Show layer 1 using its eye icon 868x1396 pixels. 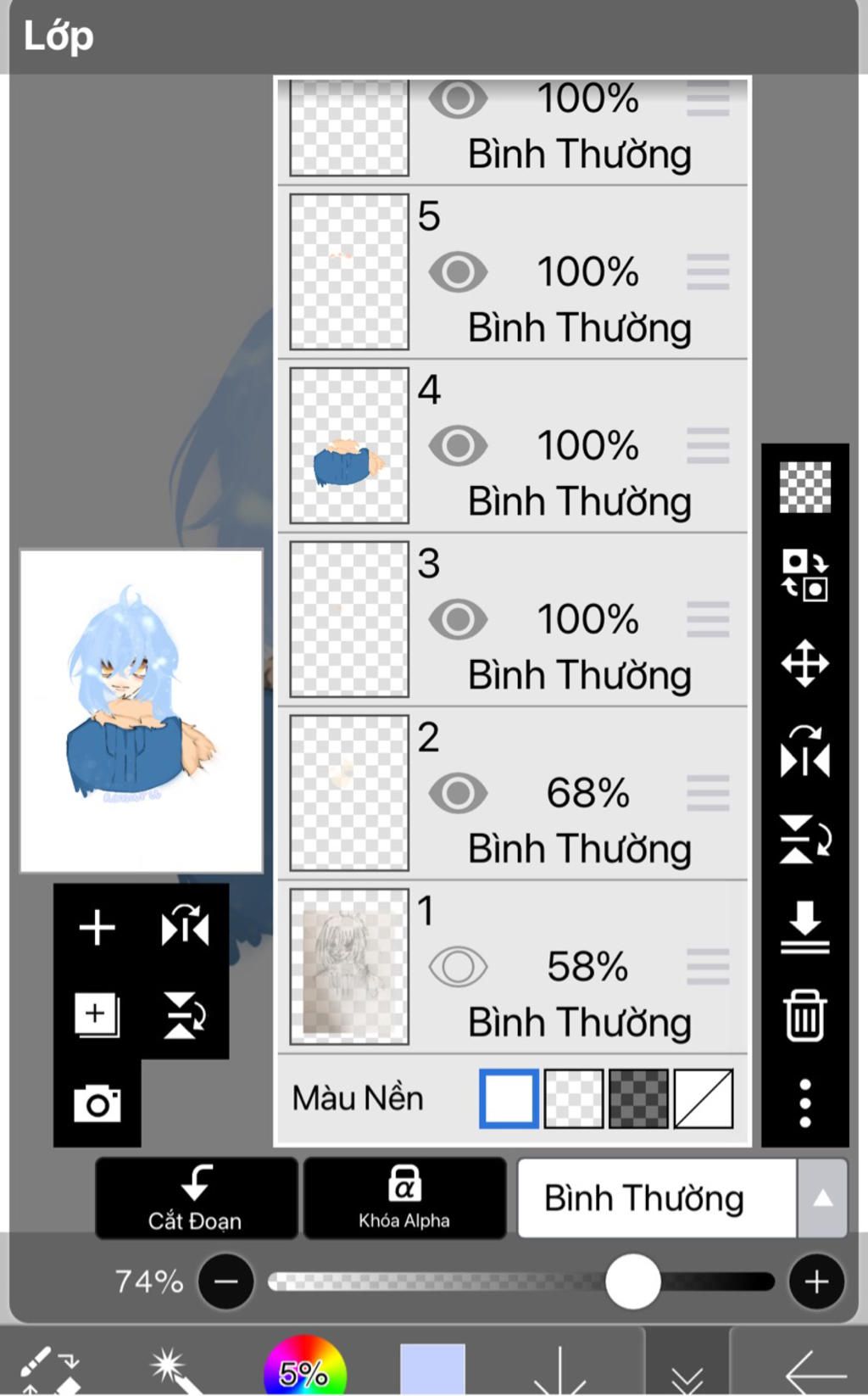click(x=458, y=967)
